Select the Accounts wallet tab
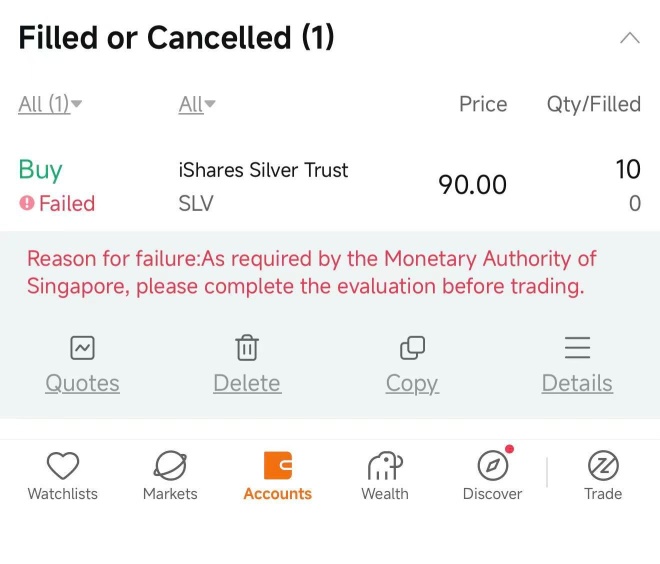The width and height of the screenshot is (660, 564). click(278, 476)
